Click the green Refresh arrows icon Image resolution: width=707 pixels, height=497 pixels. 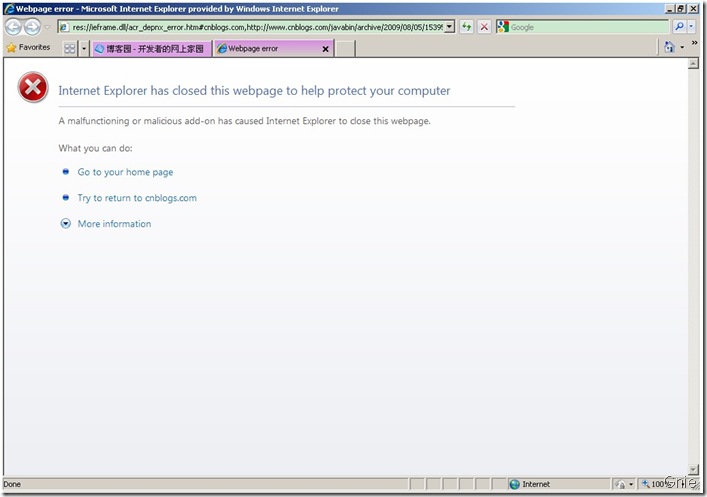[x=466, y=27]
